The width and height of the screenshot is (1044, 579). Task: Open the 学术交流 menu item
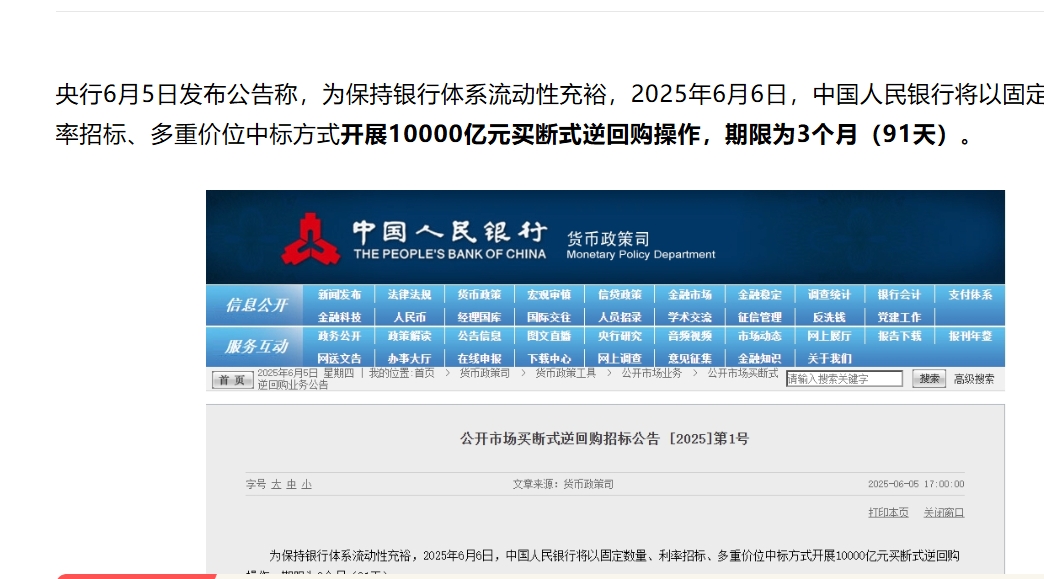(690, 317)
